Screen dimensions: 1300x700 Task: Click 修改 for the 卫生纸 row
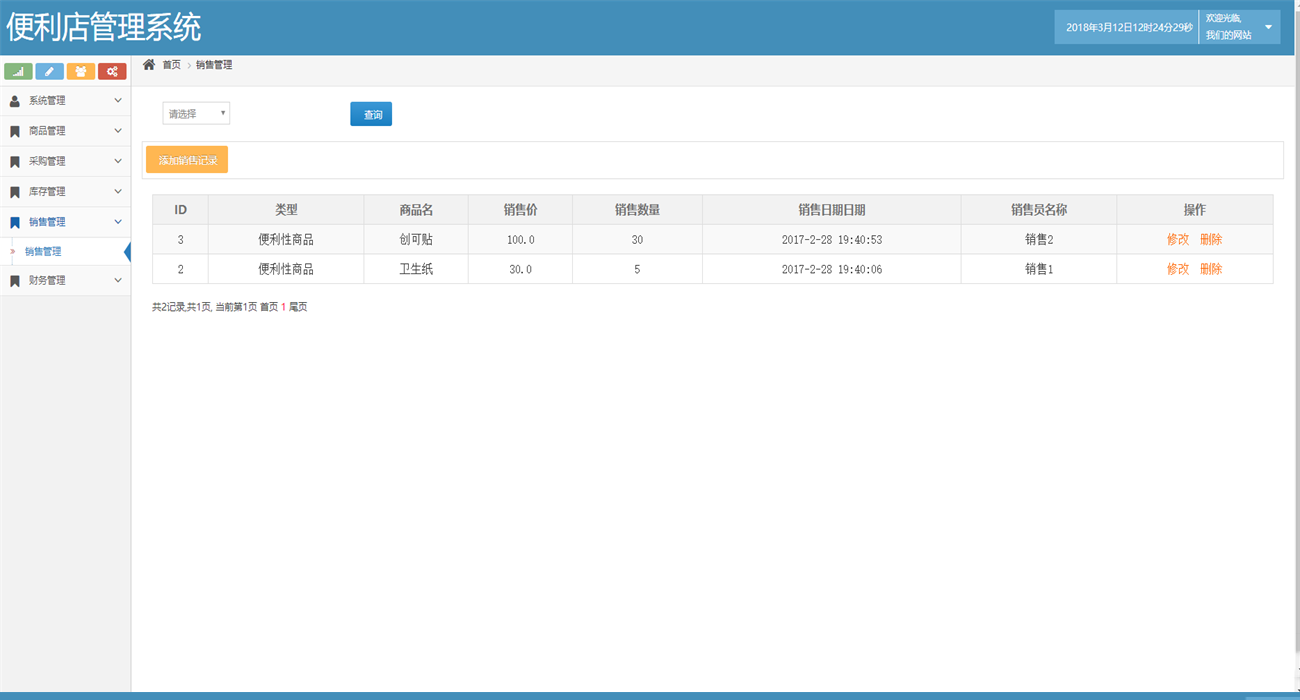(1178, 269)
